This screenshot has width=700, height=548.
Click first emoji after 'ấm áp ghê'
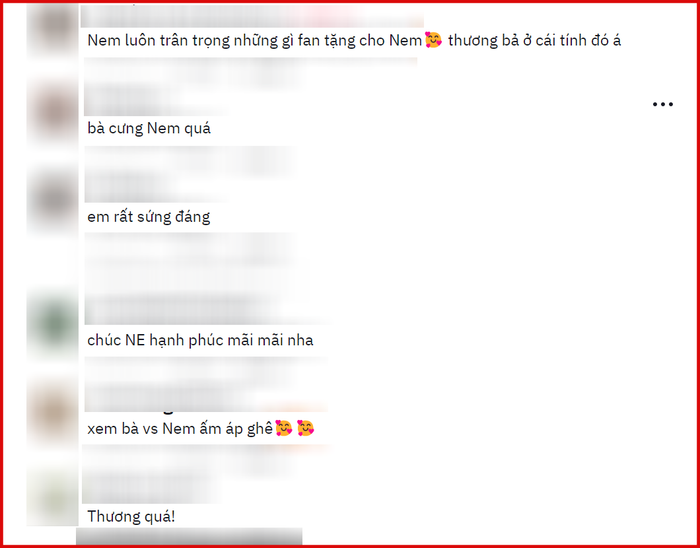[283, 428]
